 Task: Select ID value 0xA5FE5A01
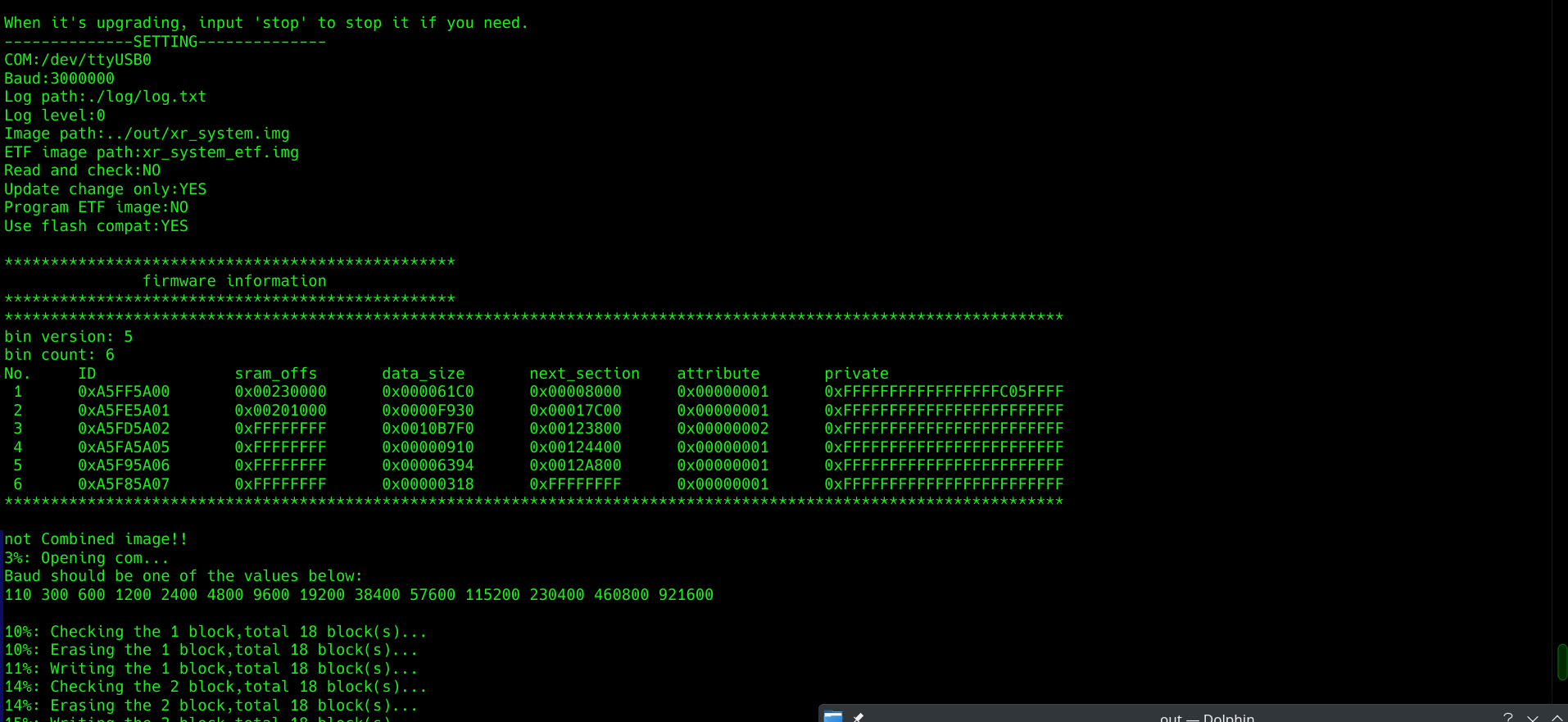pos(124,411)
